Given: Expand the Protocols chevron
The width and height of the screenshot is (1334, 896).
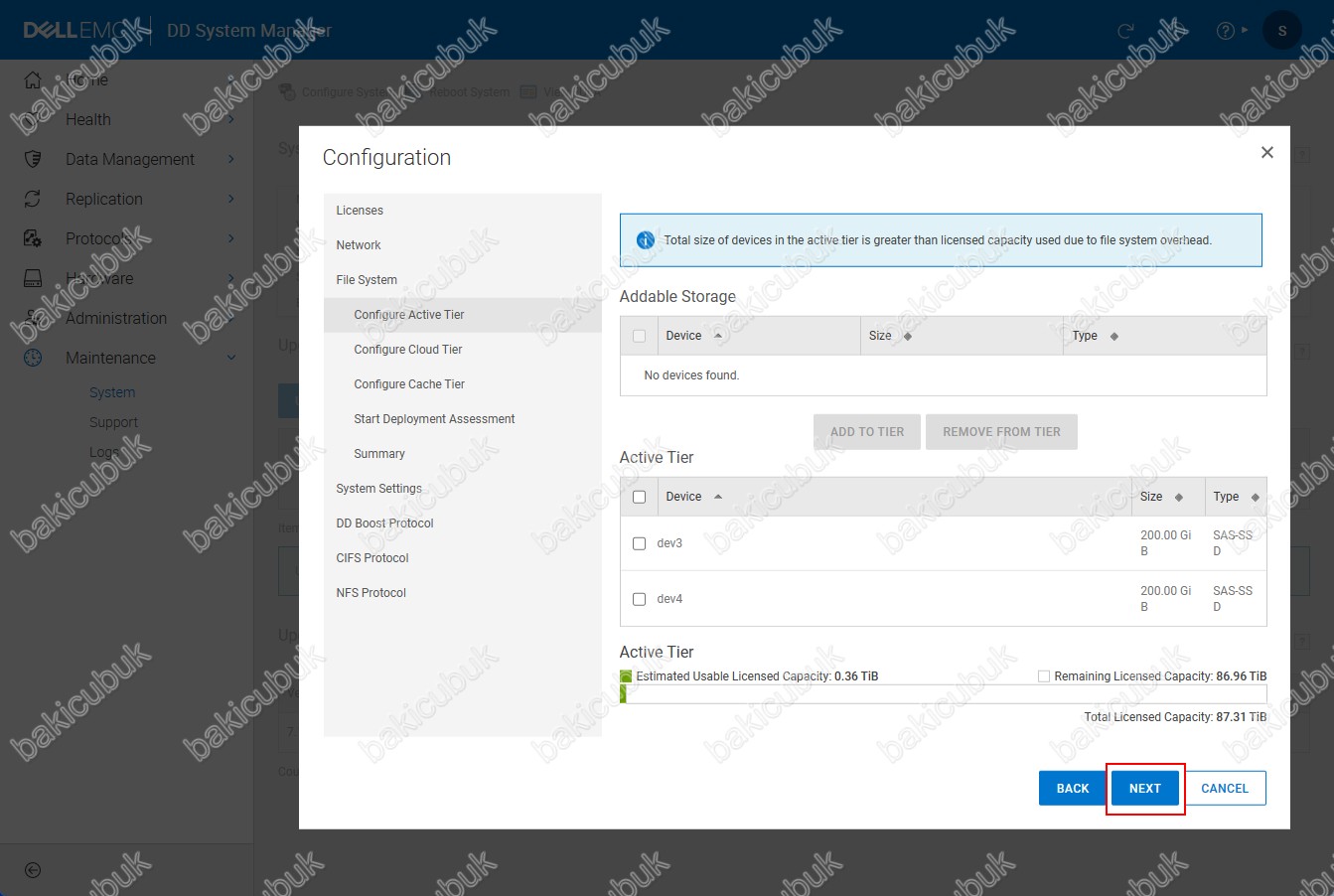Looking at the screenshot, I should click(x=230, y=238).
